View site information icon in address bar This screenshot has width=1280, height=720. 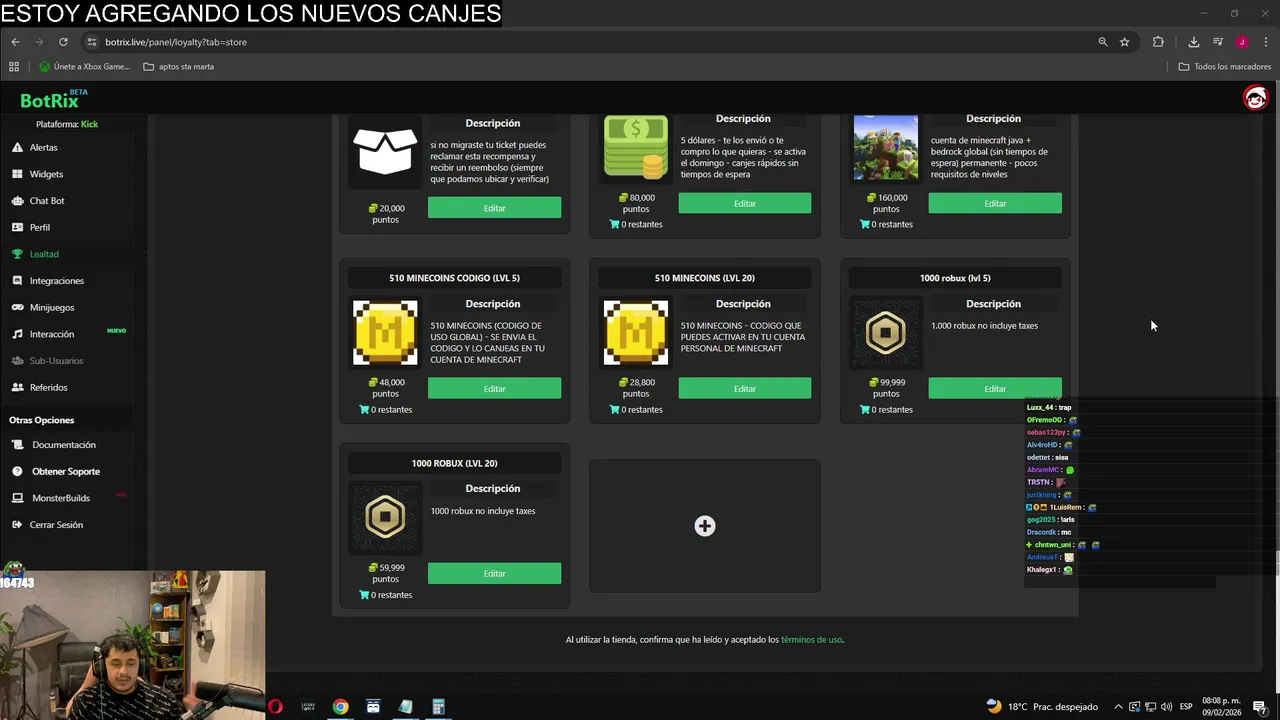[92, 42]
